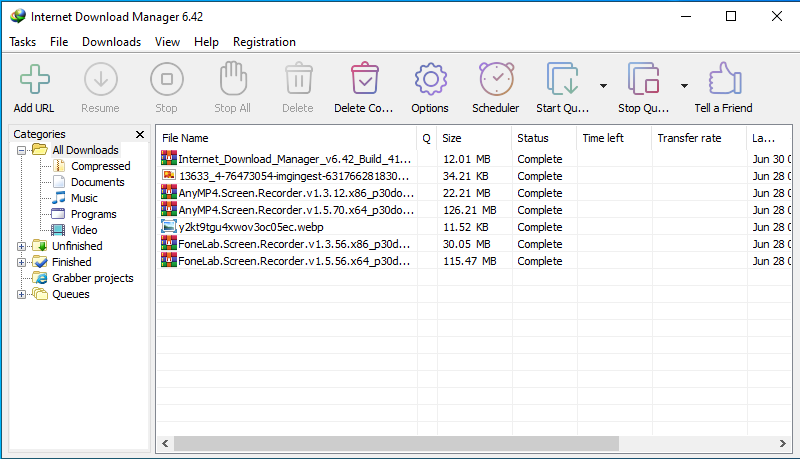Select Internet_Download_Manager_v6.42 file row
This screenshot has height=459, width=800.
point(474,159)
